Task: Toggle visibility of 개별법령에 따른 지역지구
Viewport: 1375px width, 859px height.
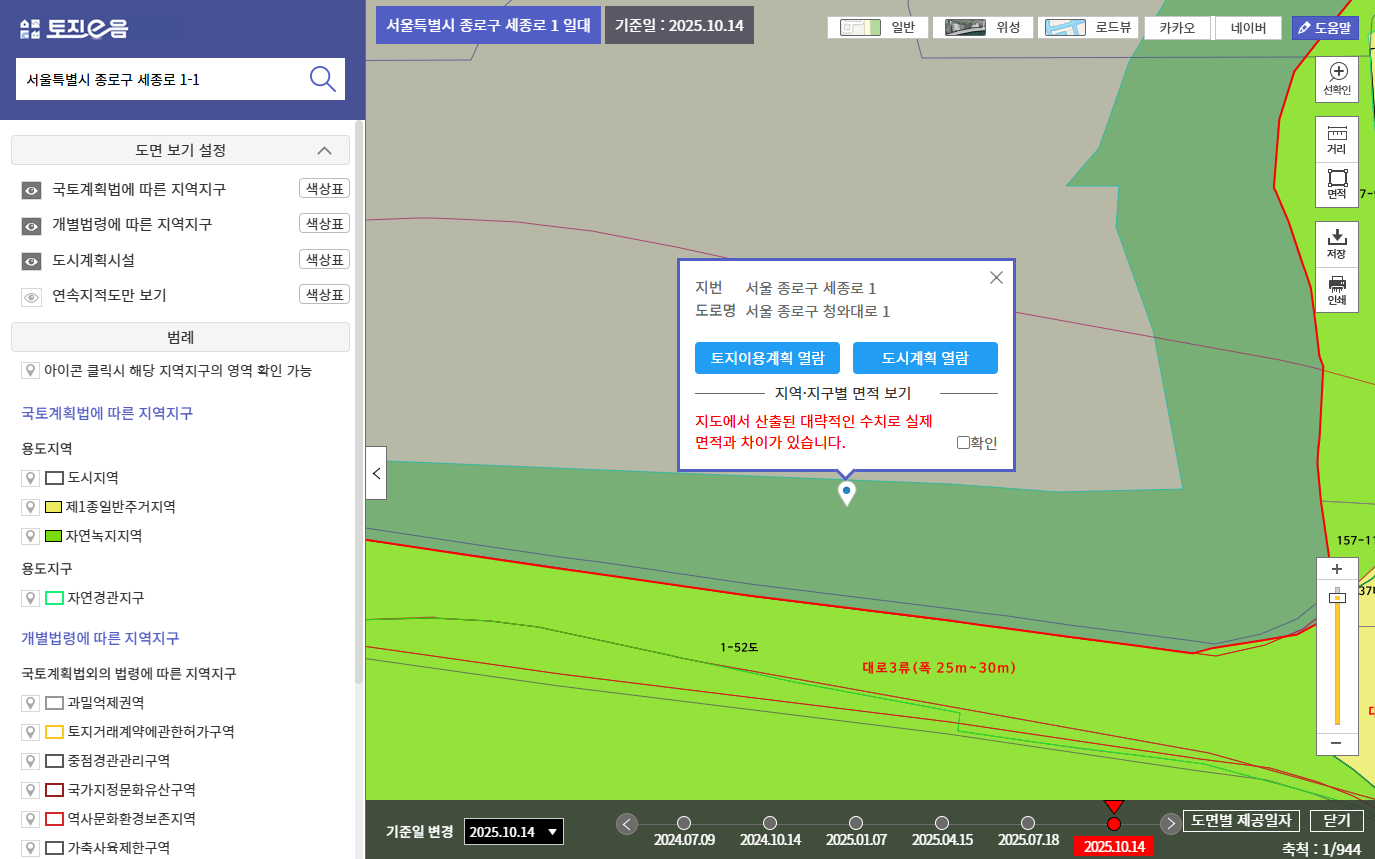Action: (x=31, y=226)
